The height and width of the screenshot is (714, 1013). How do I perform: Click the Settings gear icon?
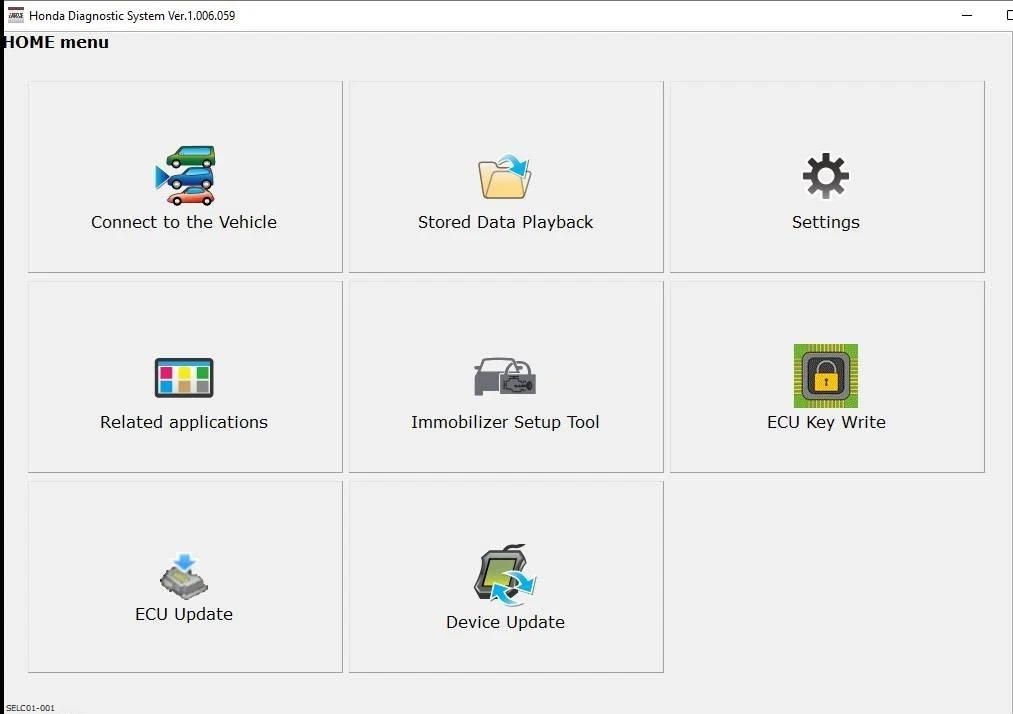826,176
